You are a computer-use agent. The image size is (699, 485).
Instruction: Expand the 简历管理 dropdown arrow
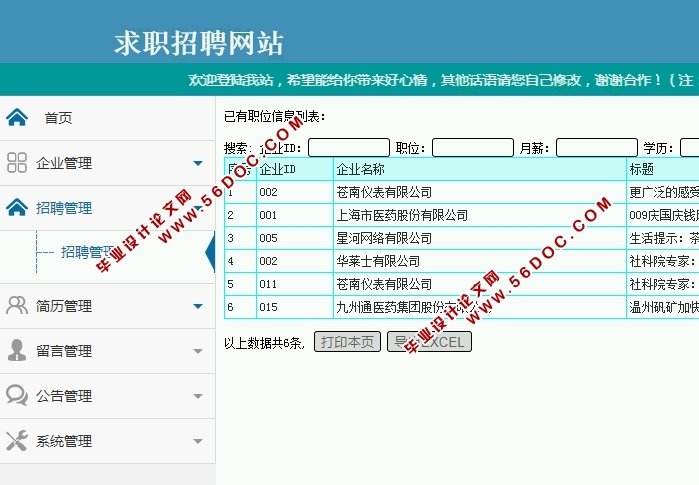point(198,306)
